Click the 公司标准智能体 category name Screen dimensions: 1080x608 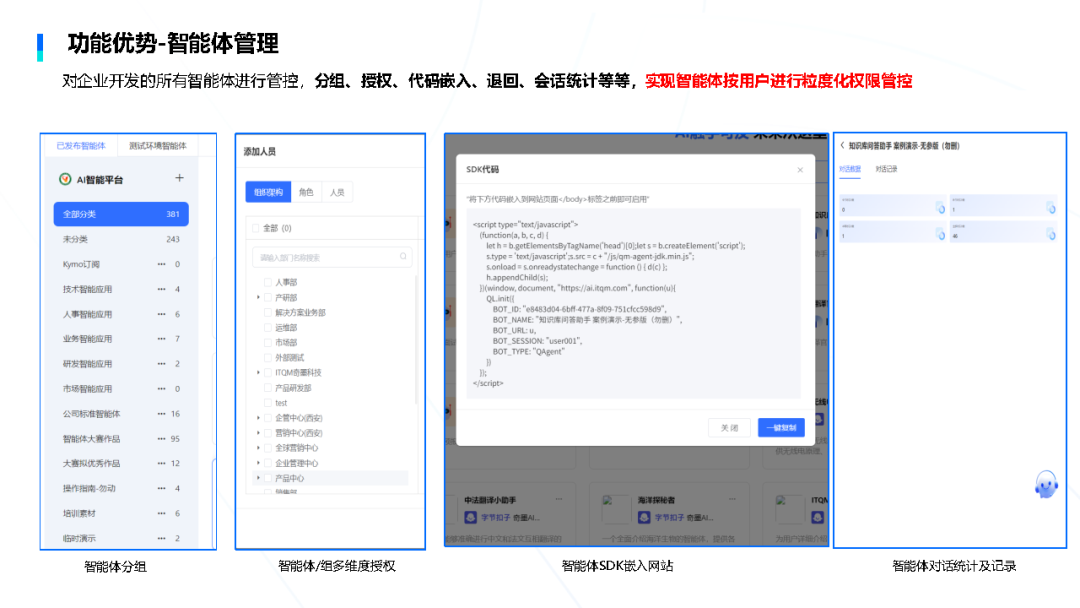91,414
